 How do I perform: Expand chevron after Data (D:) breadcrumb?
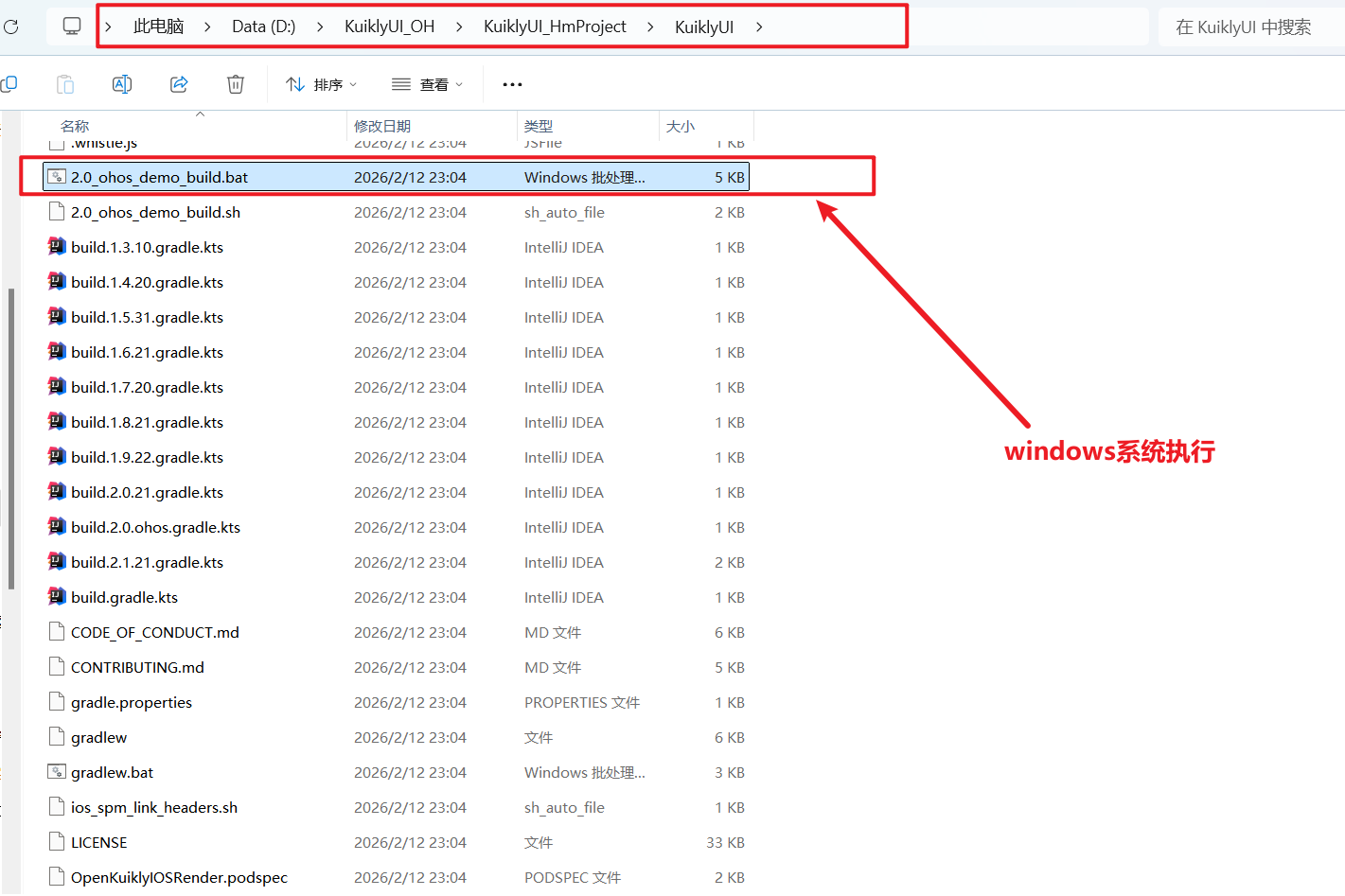(x=320, y=26)
